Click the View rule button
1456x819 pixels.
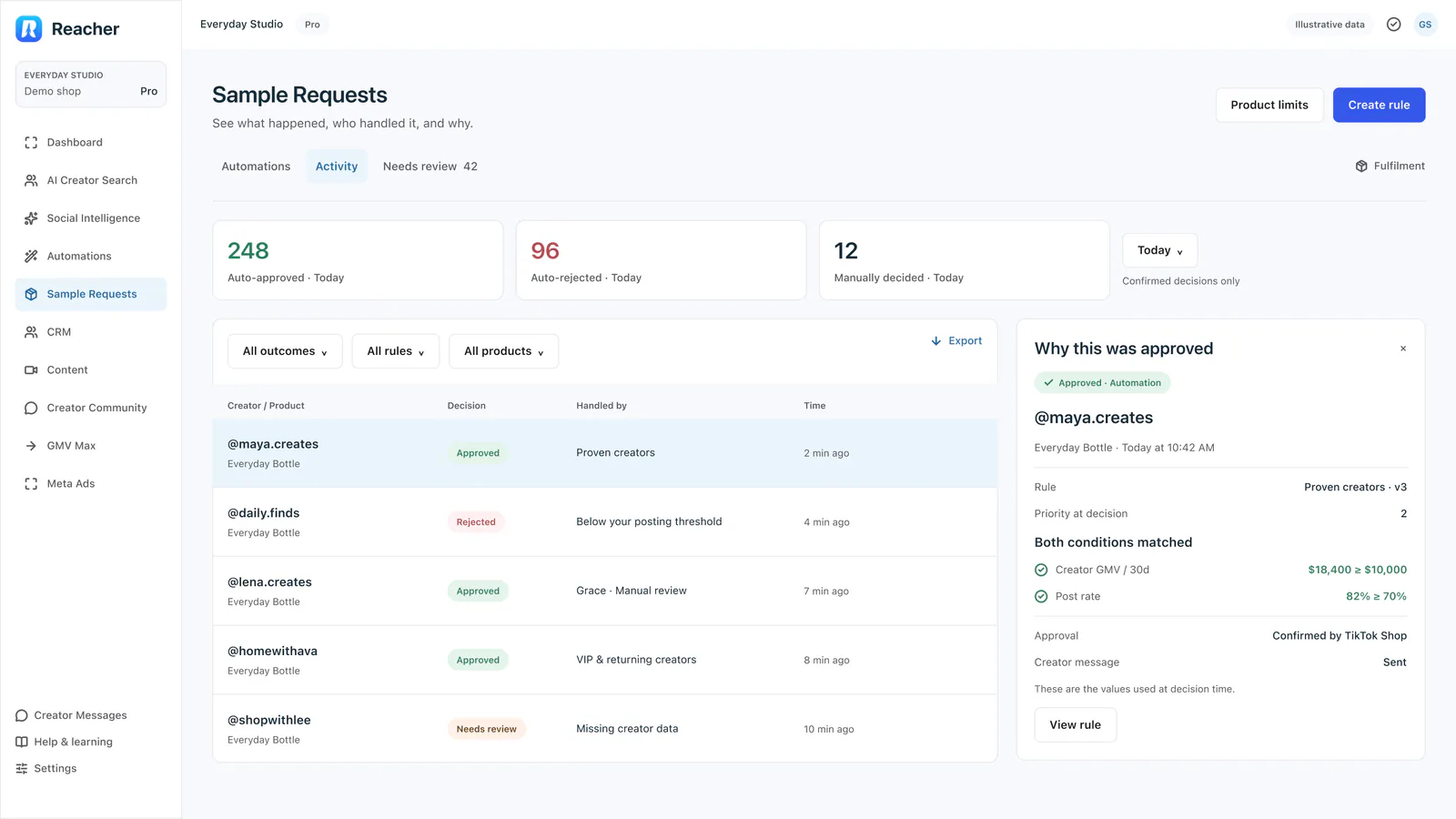[1075, 725]
